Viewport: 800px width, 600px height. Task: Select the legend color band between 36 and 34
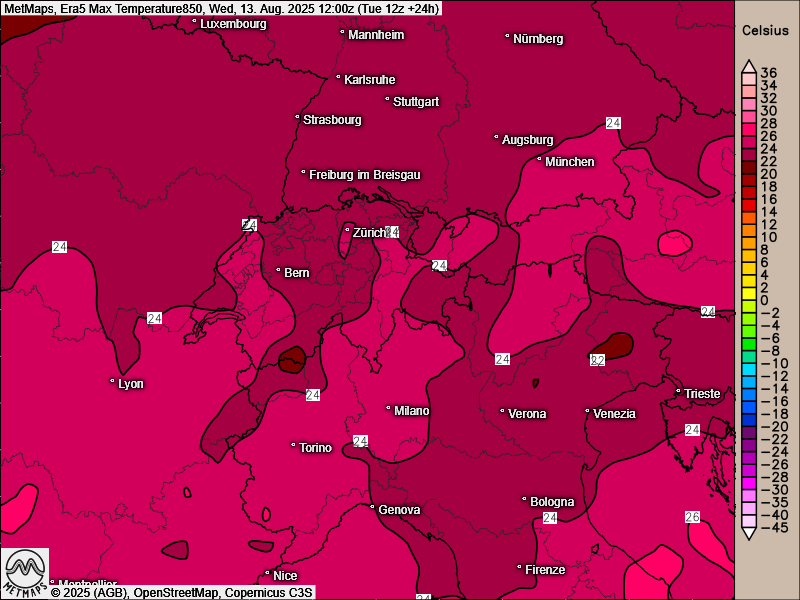[x=748, y=79]
